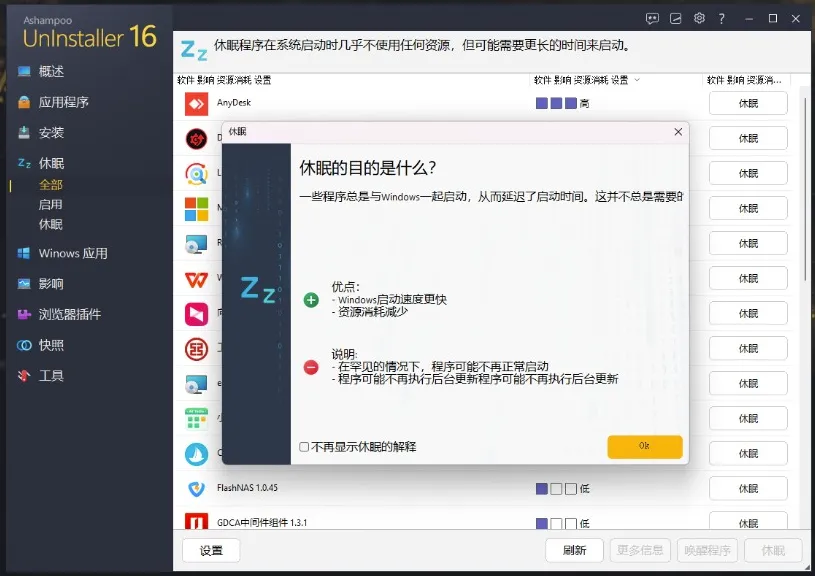
Task: Click the 刷新 button at the bottom
Action: click(x=574, y=551)
